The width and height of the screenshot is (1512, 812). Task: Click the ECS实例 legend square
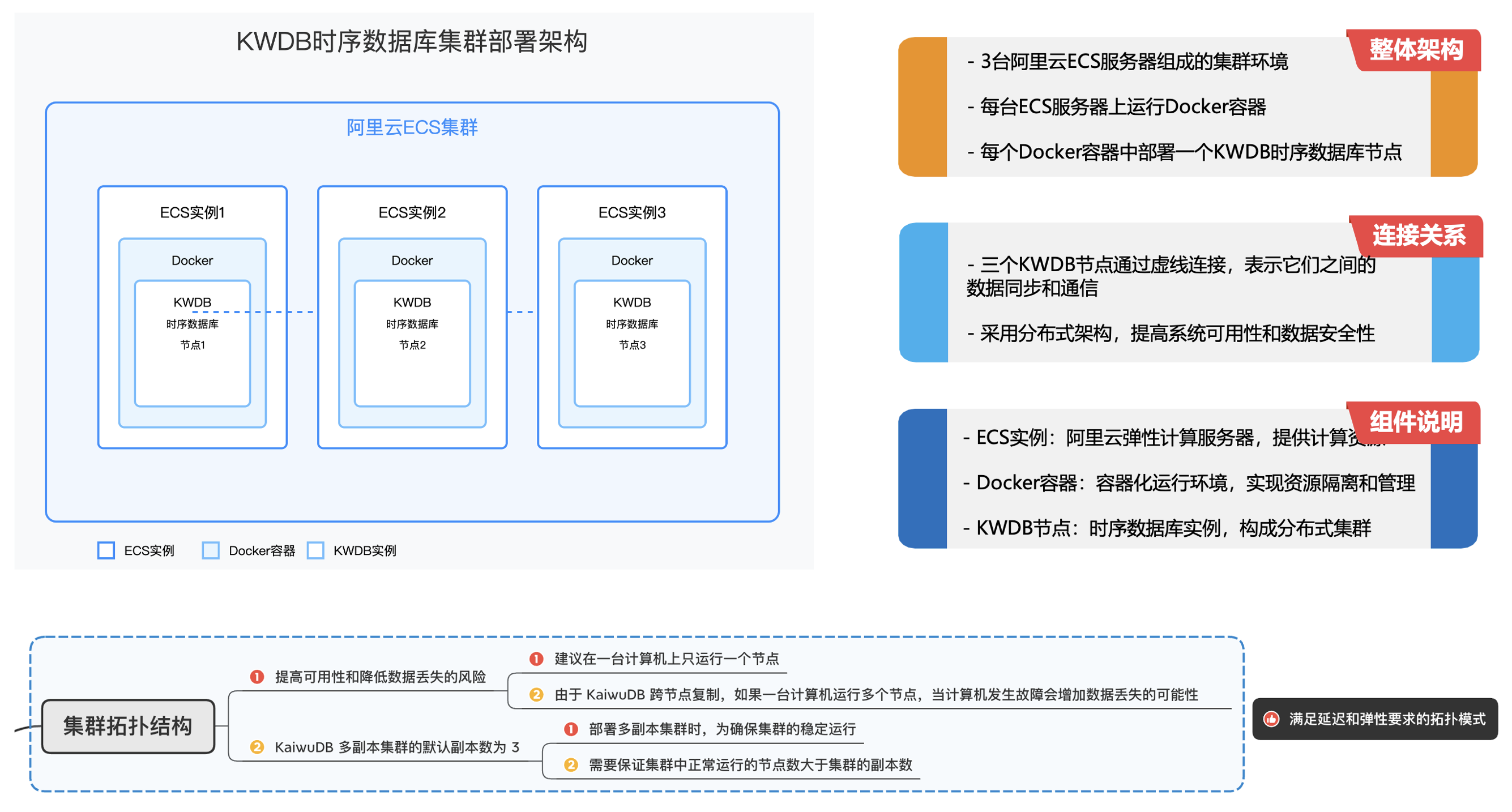click(x=106, y=550)
